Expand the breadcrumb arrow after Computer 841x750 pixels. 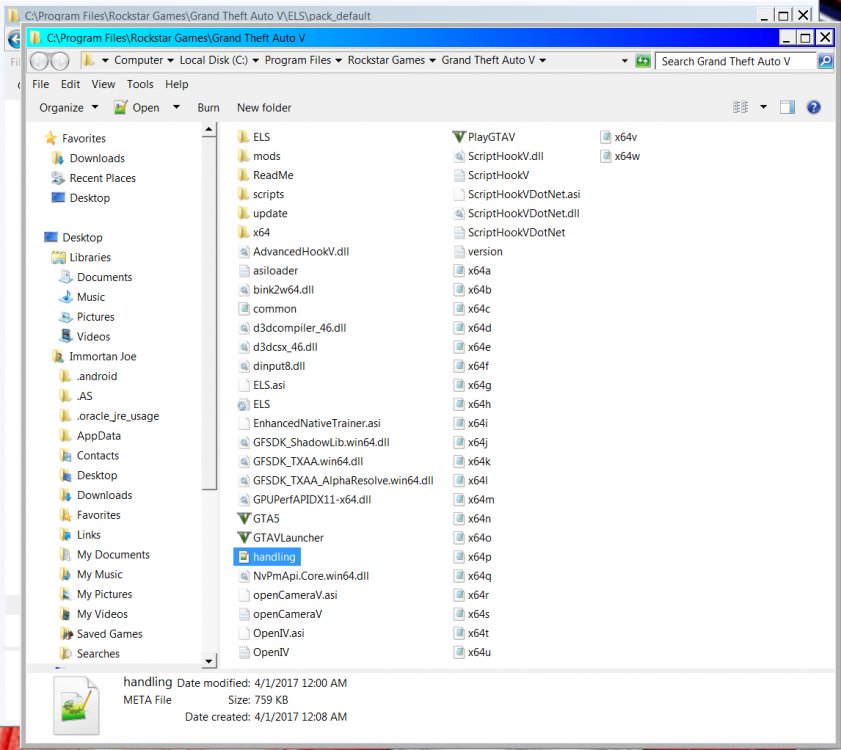tap(170, 61)
